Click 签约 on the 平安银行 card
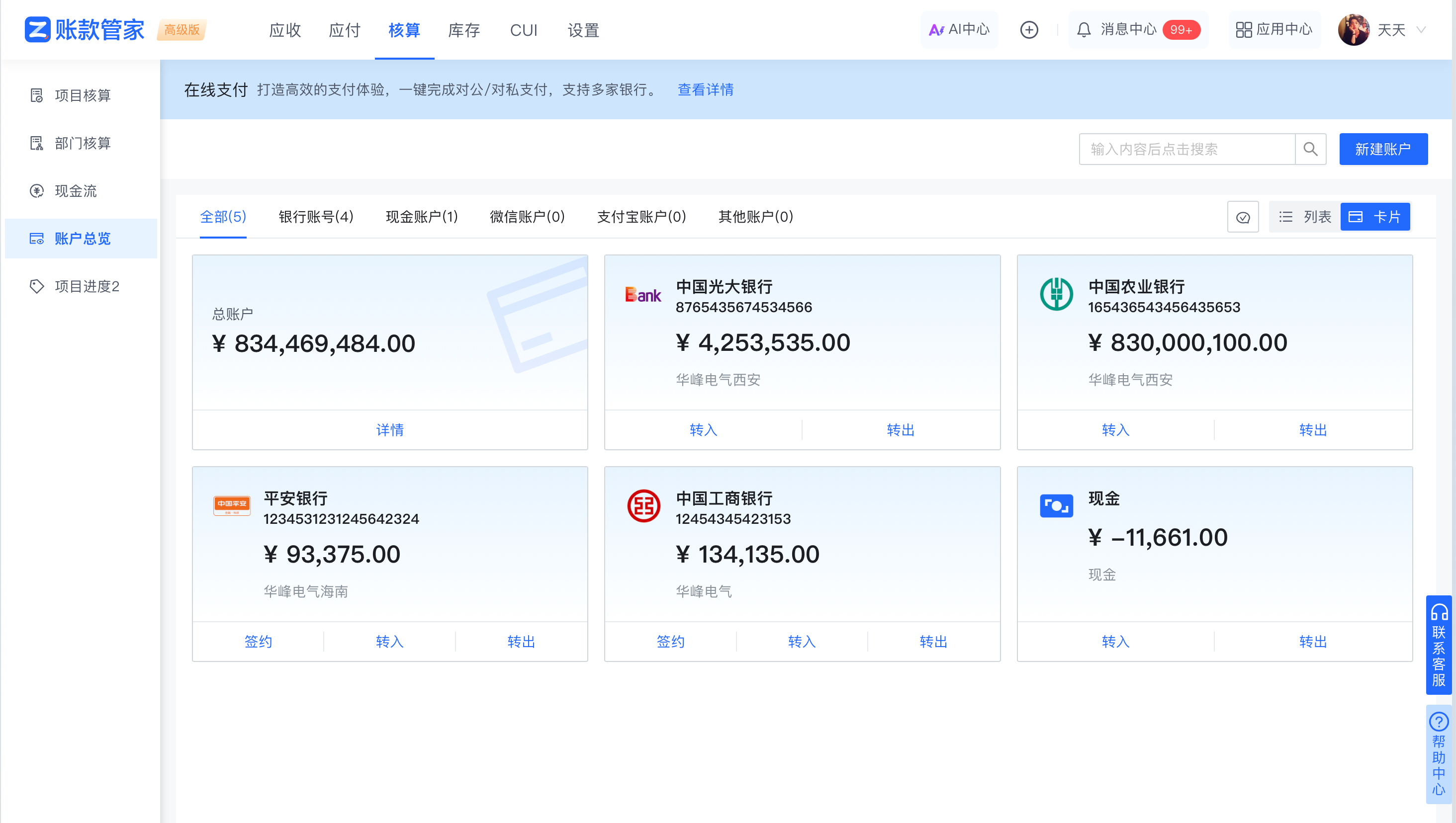The height and width of the screenshot is (823, 1456). 258,642
